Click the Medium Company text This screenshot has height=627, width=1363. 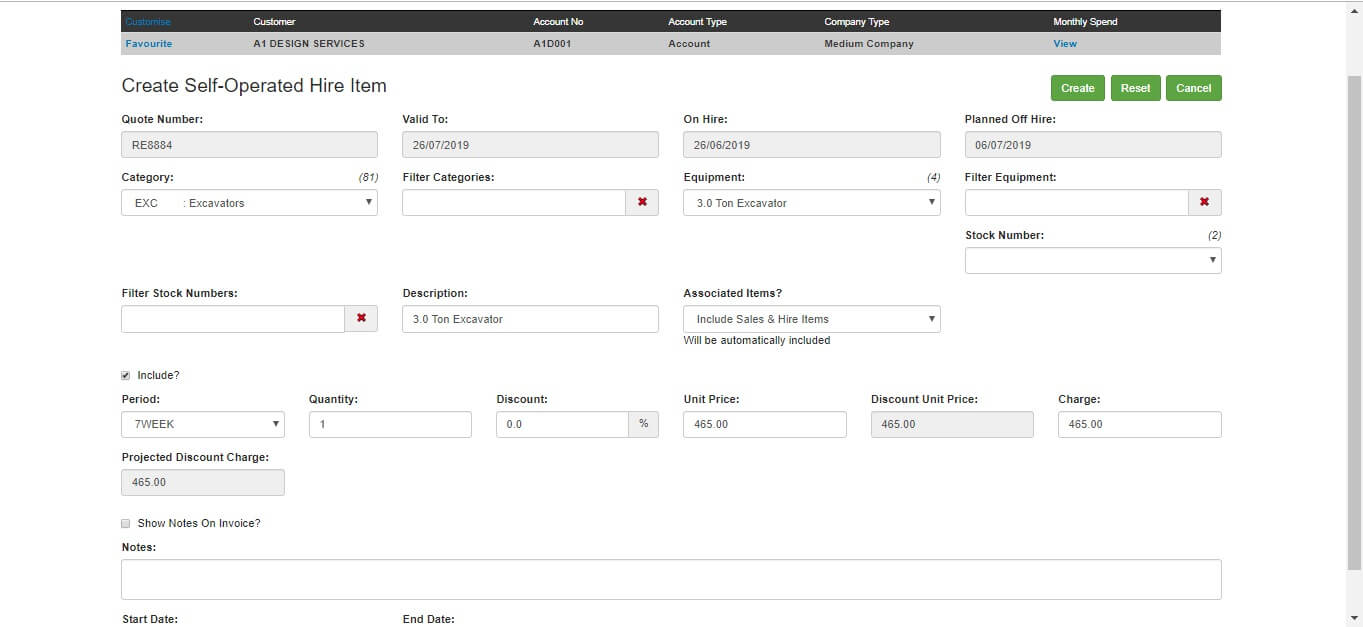click(x=868, y=44)
